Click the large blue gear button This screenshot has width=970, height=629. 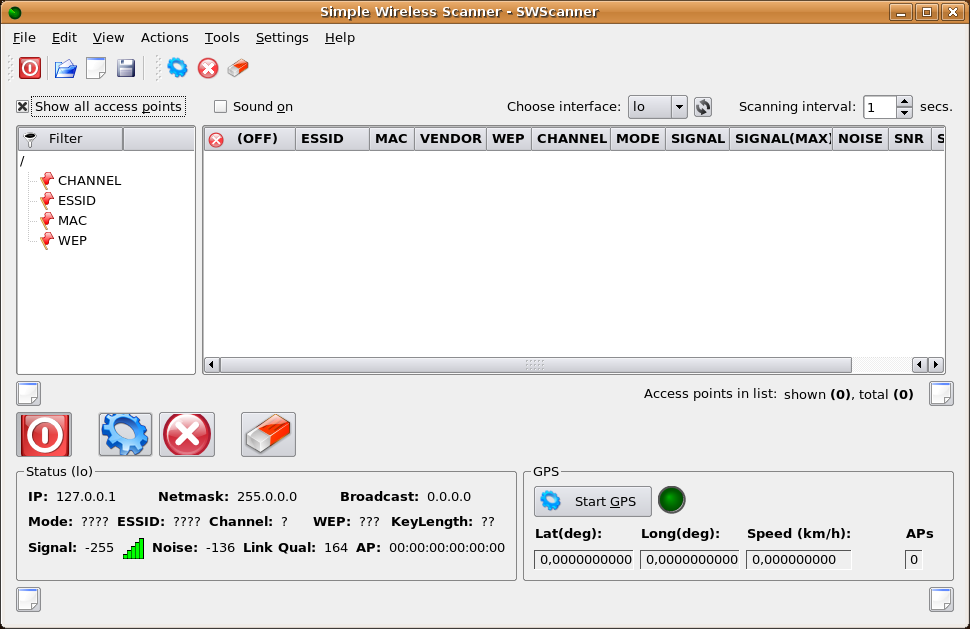coord(125,435)
